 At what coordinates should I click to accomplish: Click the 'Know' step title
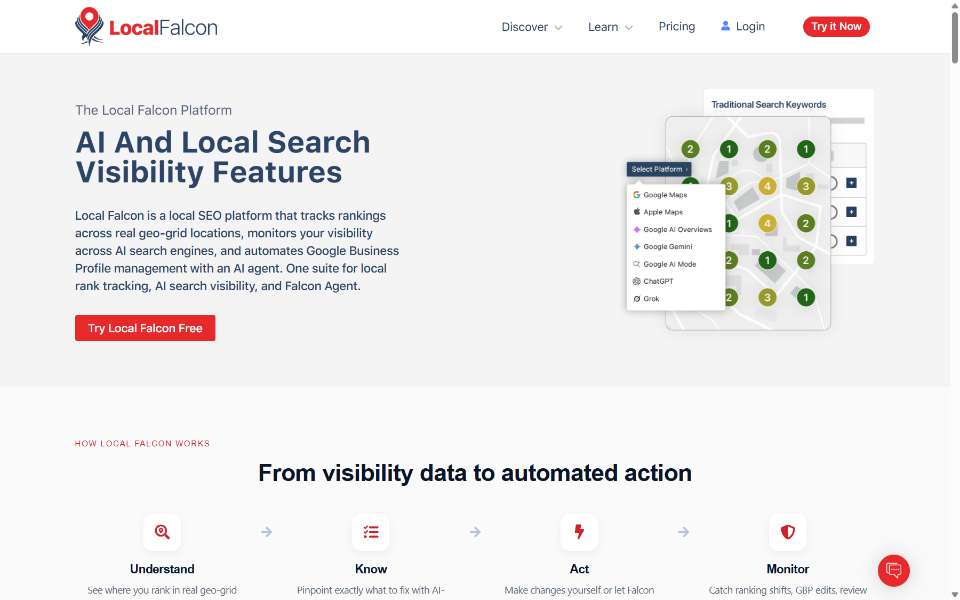pyautogui.click(x=371, y=569)
